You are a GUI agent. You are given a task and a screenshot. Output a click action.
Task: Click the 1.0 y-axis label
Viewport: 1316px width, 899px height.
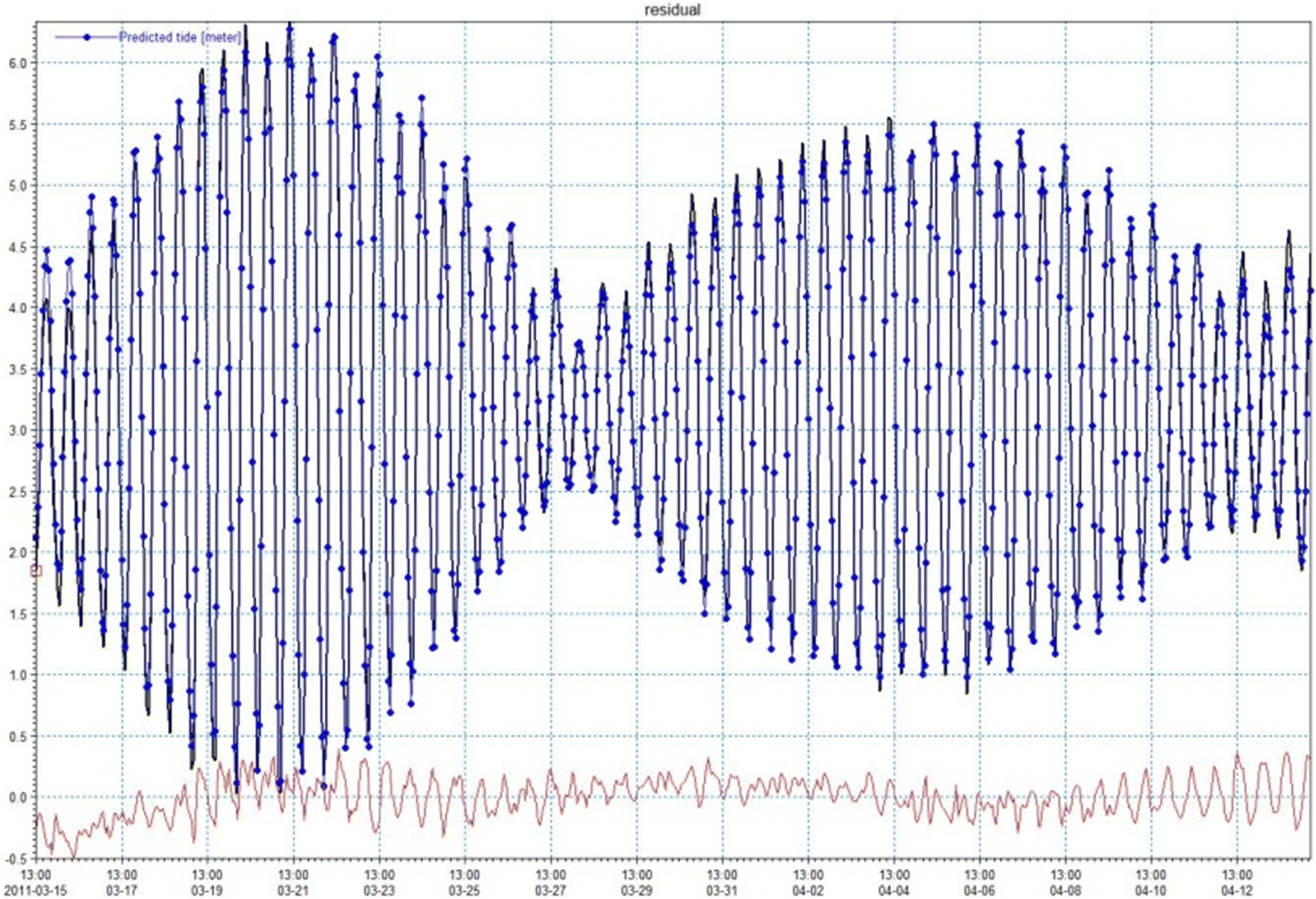click(19, 675)
